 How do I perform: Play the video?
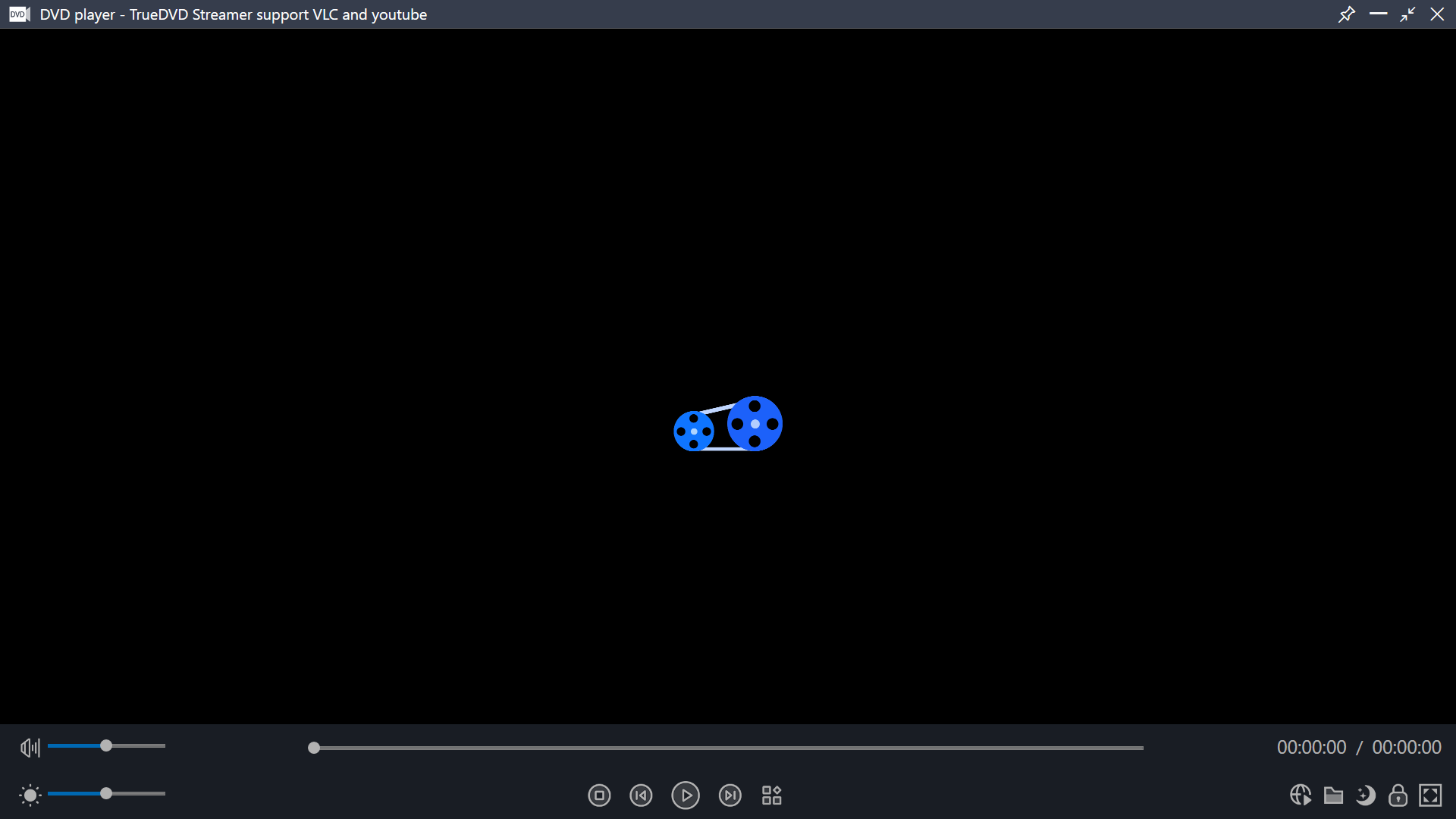(x=686, y=795)
